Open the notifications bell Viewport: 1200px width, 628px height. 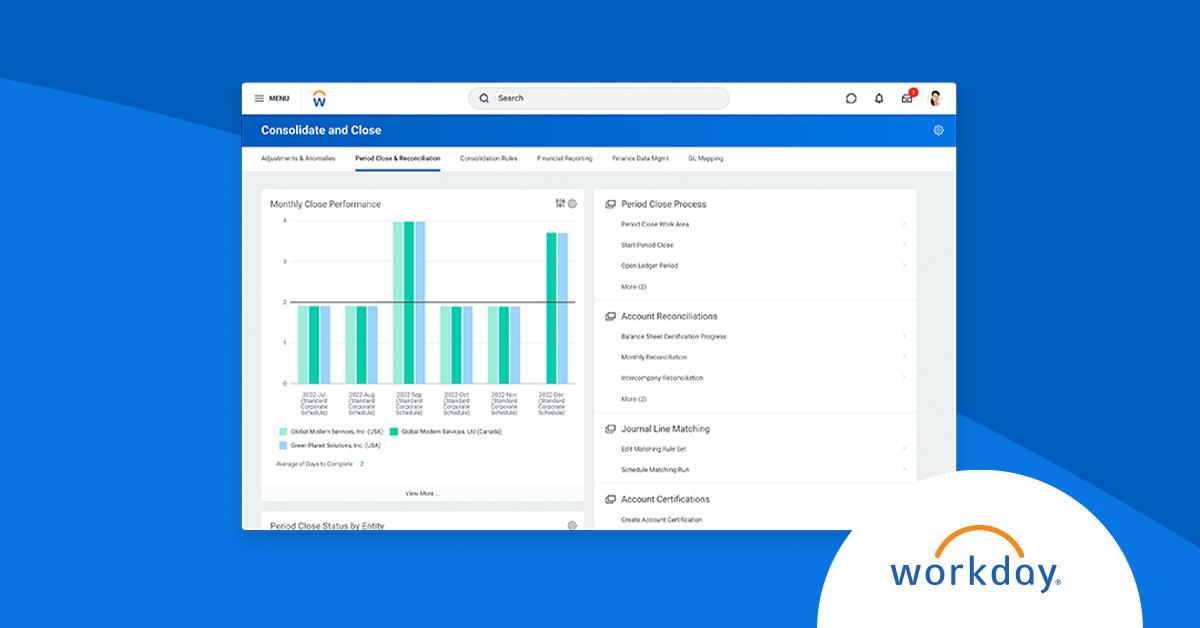(x=879, y=98)
